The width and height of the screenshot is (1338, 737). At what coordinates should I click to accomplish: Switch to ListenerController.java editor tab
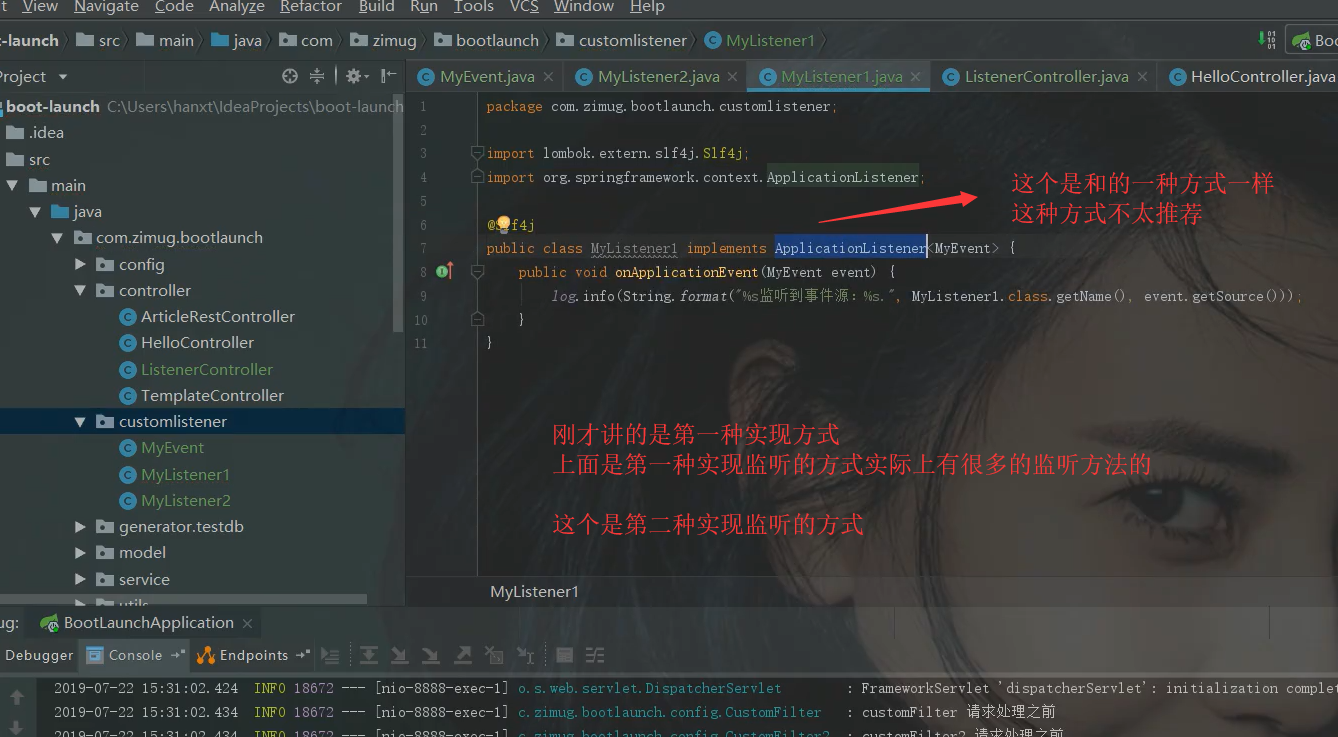pos(1046,77)
